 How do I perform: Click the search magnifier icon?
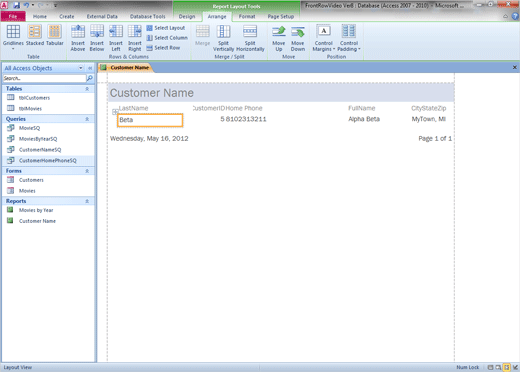90,78
